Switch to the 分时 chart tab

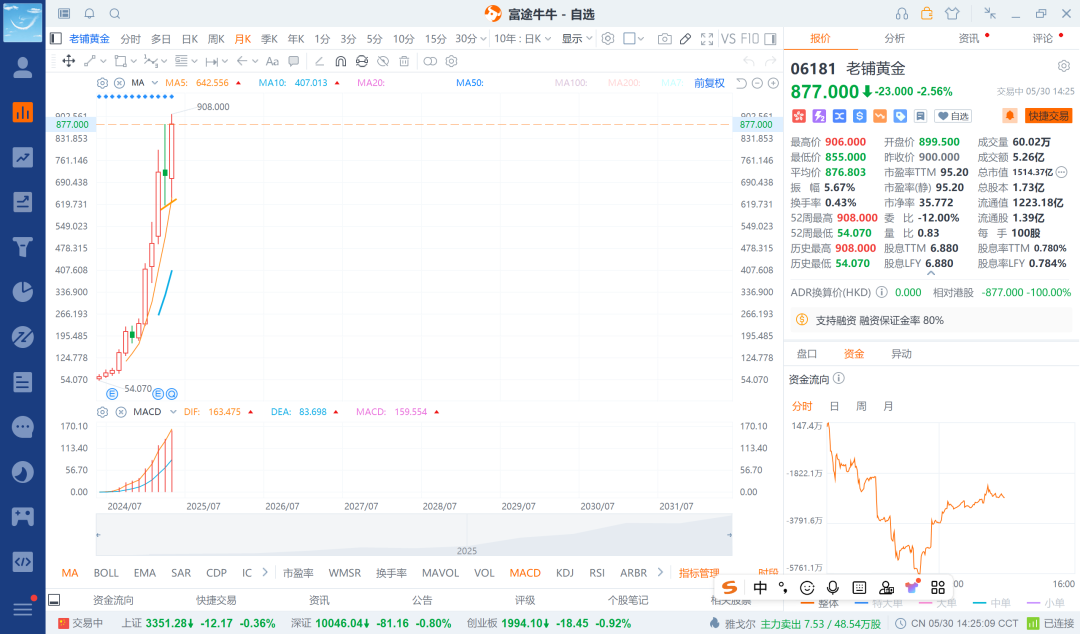point(130,39)
